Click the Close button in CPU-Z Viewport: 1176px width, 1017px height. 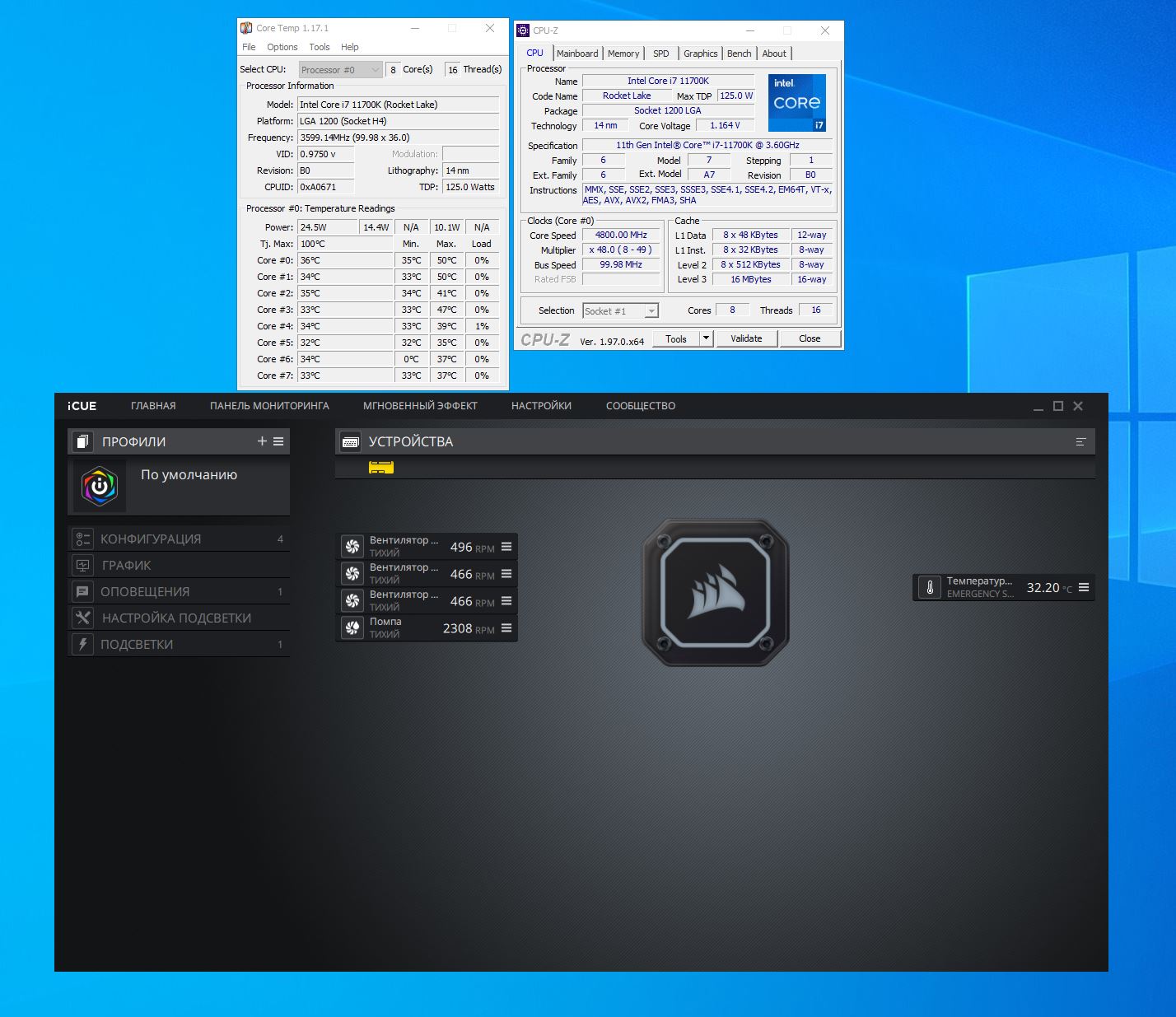point(810,338)
